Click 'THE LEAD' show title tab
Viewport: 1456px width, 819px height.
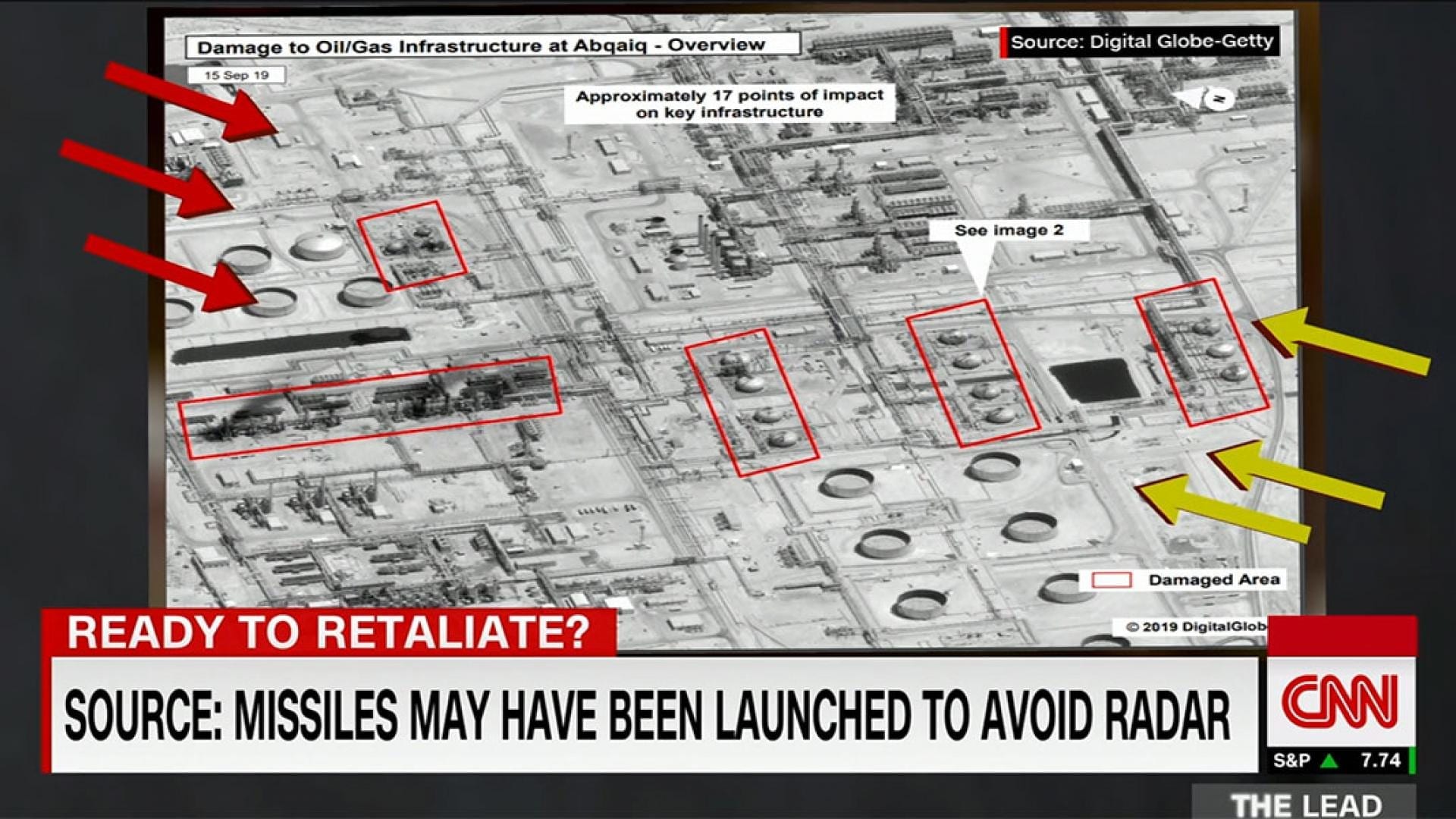click(1304, 803)
